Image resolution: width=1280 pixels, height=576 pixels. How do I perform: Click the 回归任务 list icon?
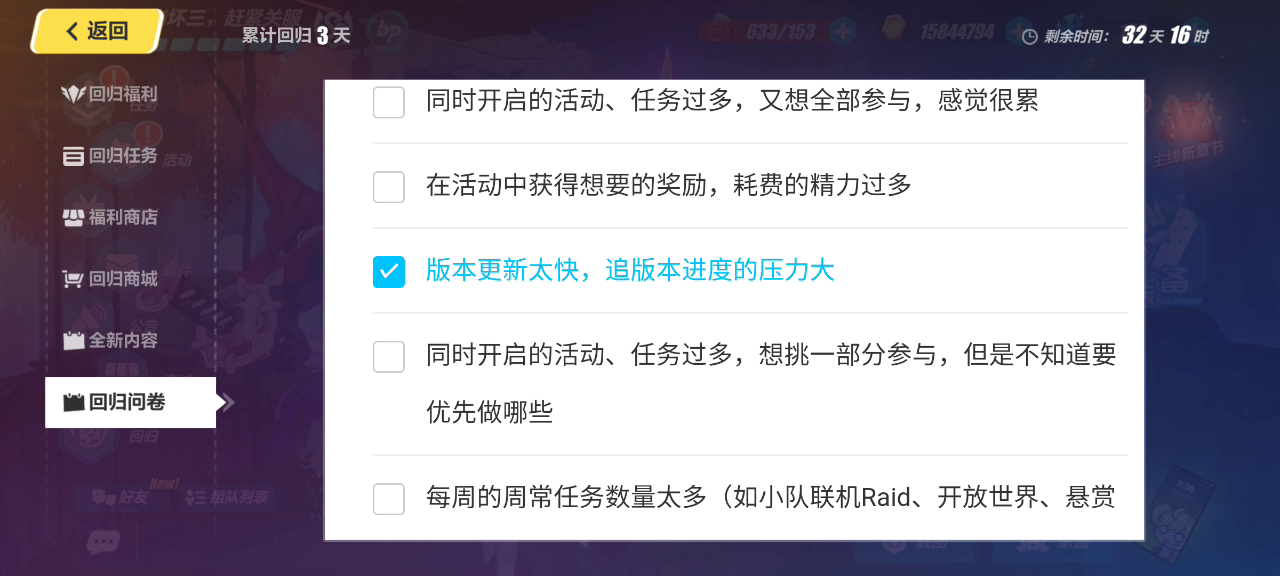(x=73, y=156)
